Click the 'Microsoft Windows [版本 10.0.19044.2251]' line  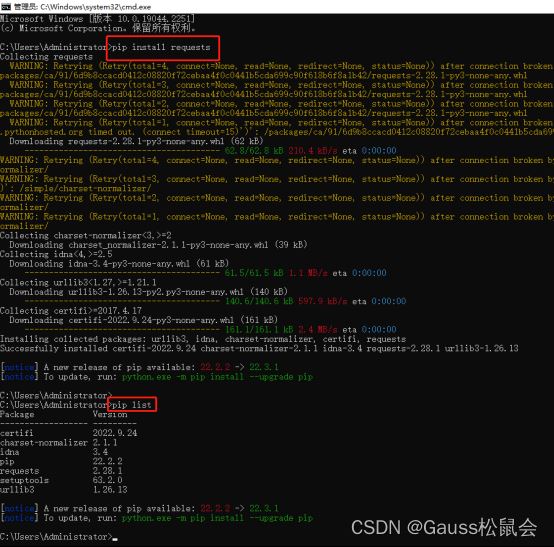click(x=97, y=18)
